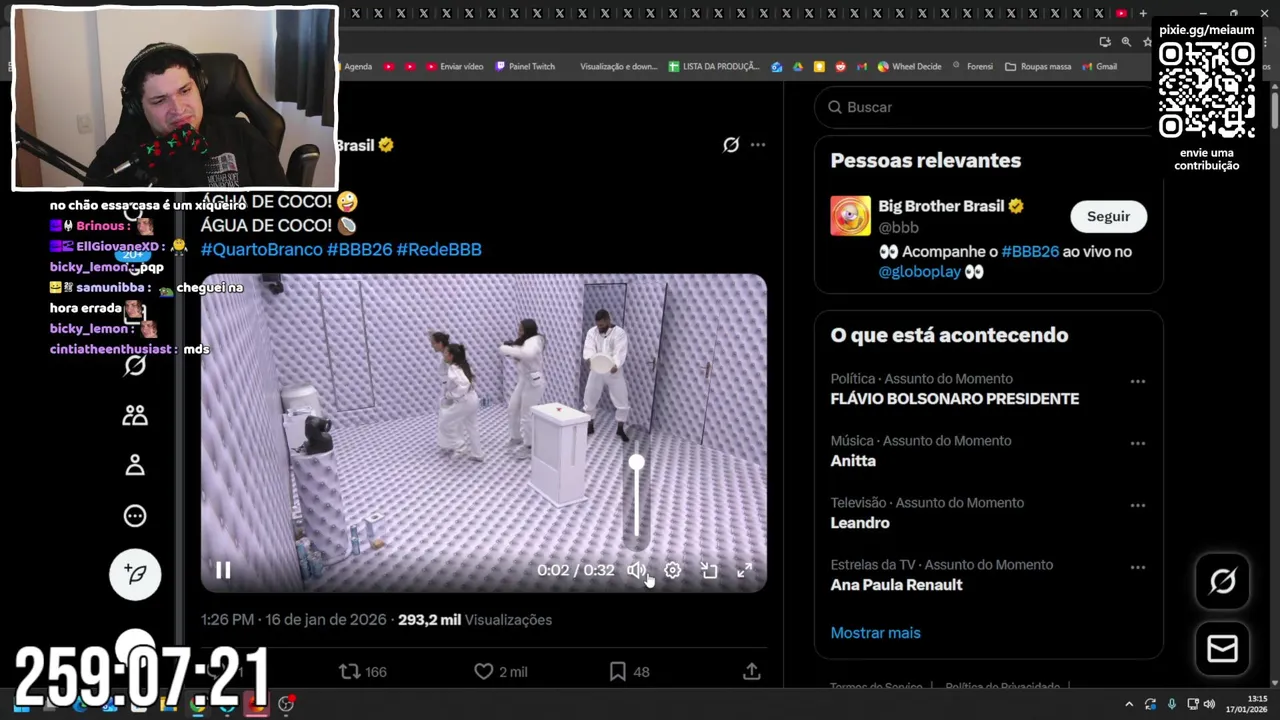Open the Forensi bookmark
The height and width of the screenshot is (720, 1280).
[972, 67]
